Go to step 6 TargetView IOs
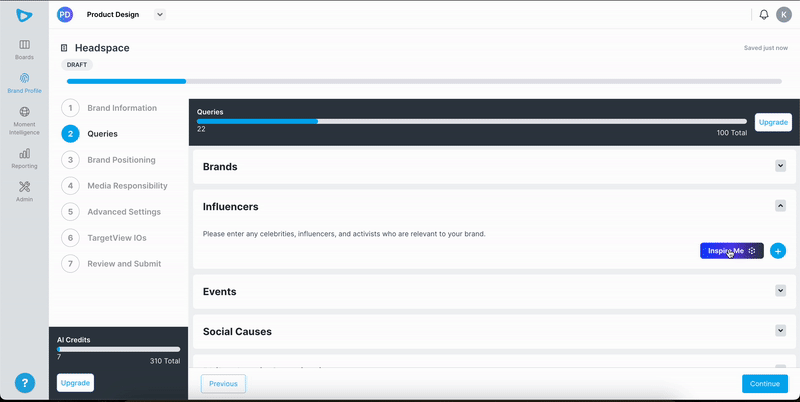The width and height of the screenshot is (800, 402). tap(104, 238)
